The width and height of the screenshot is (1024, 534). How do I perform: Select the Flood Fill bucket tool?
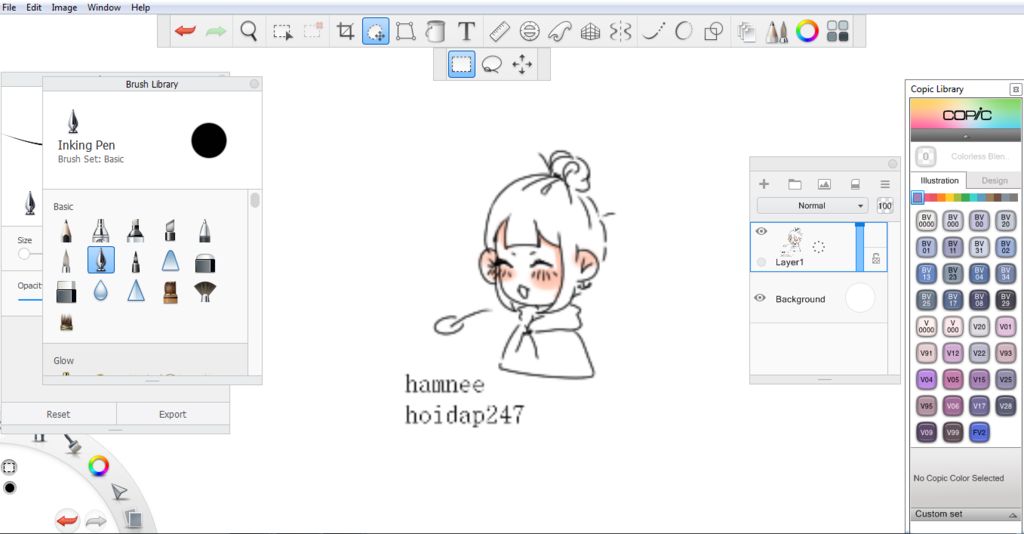[x=436, y=31]
